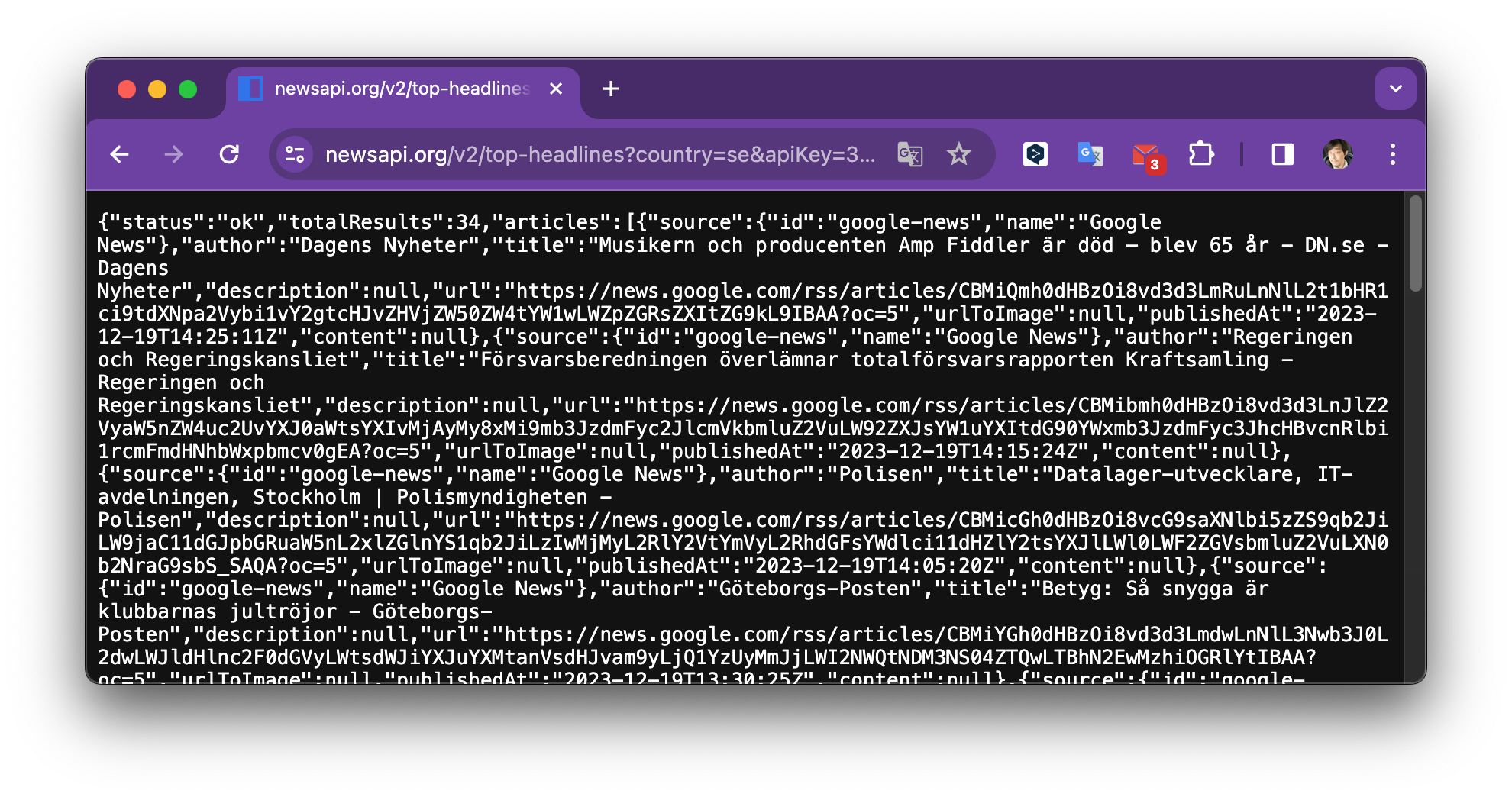Click the vertical scrollbar thumb
1512x797 pixels.
pyautogui.click(x=1415, y=243)
